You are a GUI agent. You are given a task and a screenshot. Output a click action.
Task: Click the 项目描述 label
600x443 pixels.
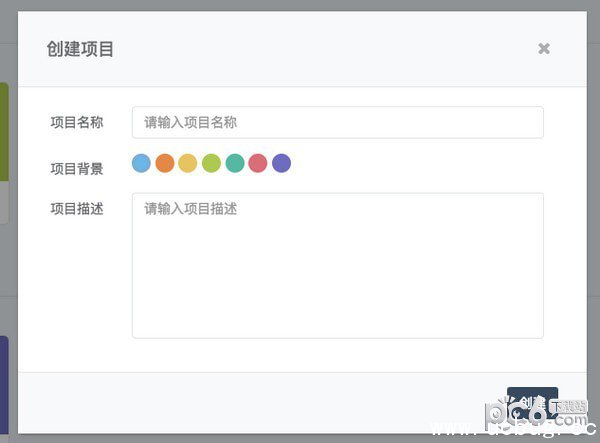point(77,209)
